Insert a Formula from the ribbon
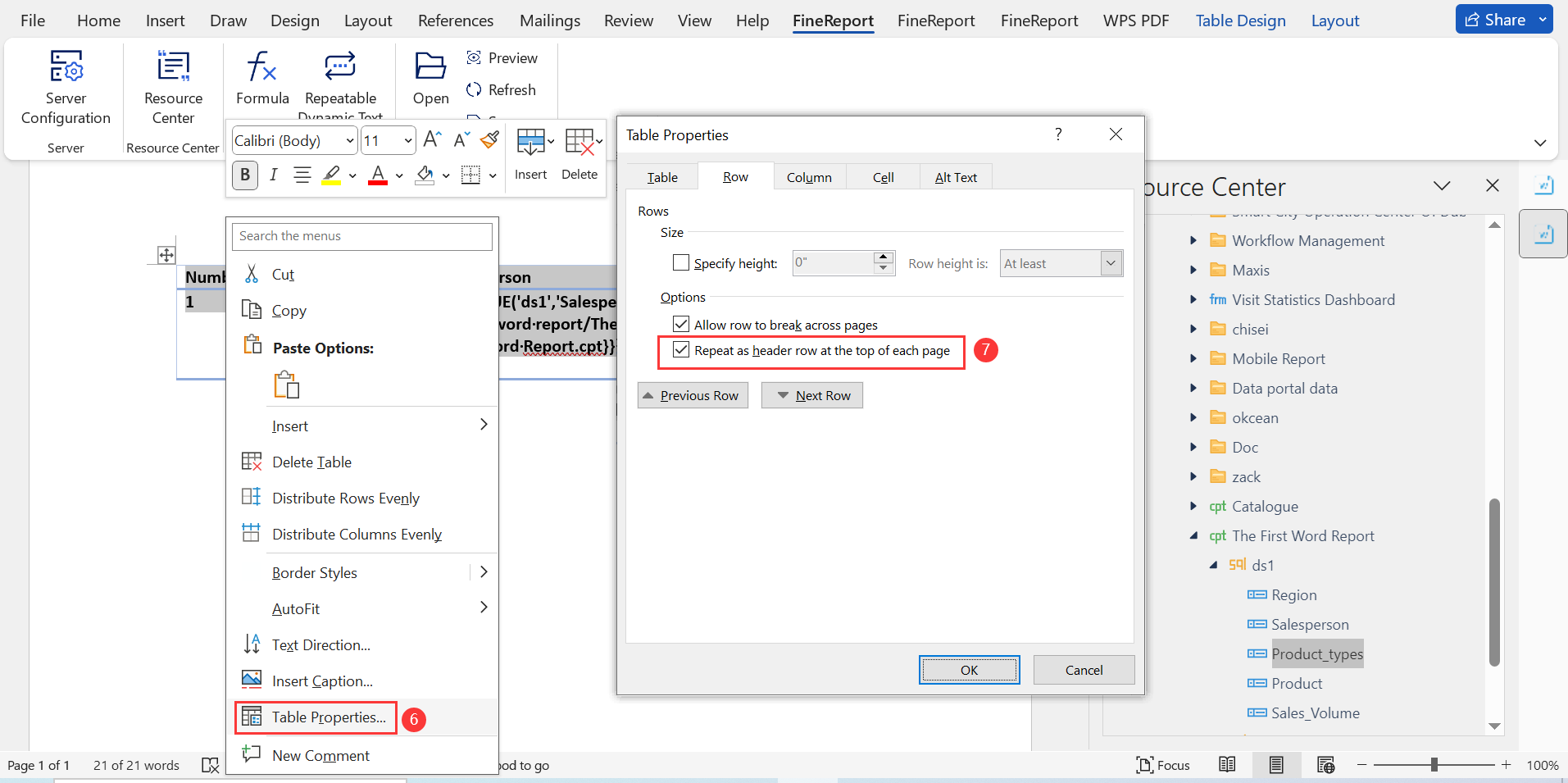The height and width of the screenshot is (783, 1568). coord(262,78)
